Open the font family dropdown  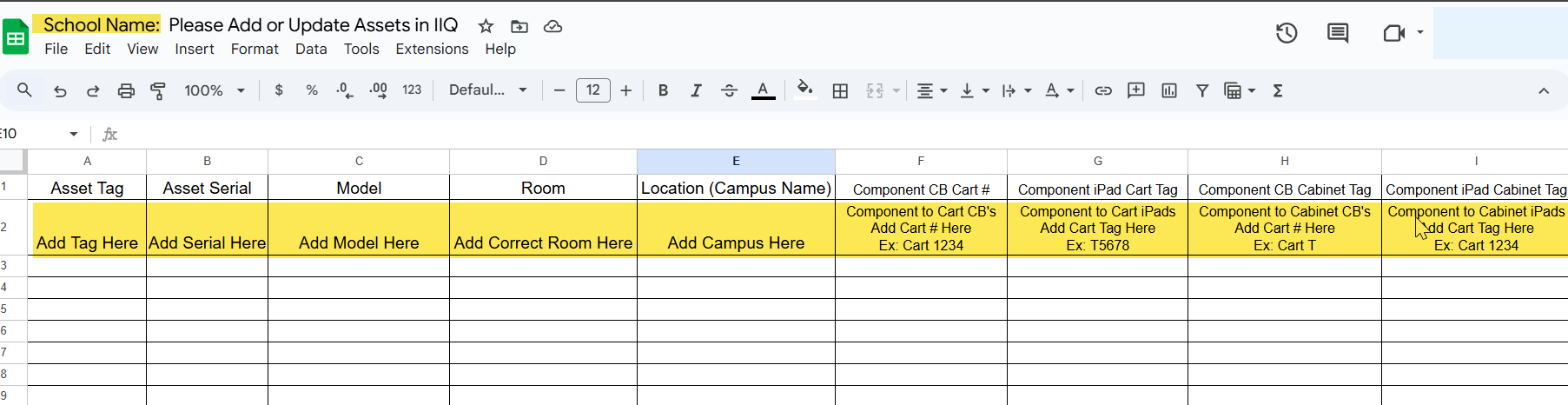(x=487, y=90)
